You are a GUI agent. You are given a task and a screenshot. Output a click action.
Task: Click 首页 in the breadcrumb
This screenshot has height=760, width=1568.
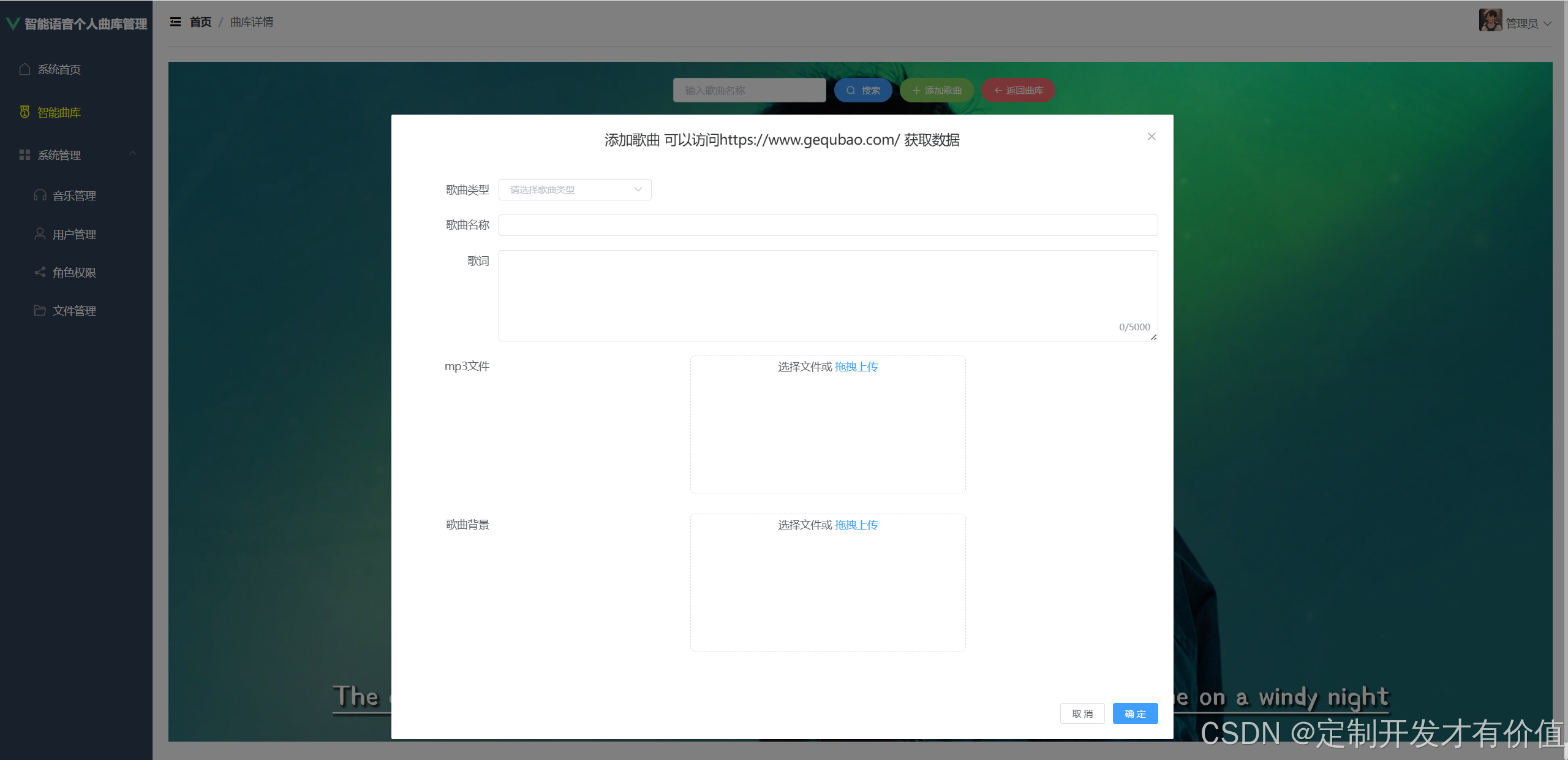tap(200, 22)
